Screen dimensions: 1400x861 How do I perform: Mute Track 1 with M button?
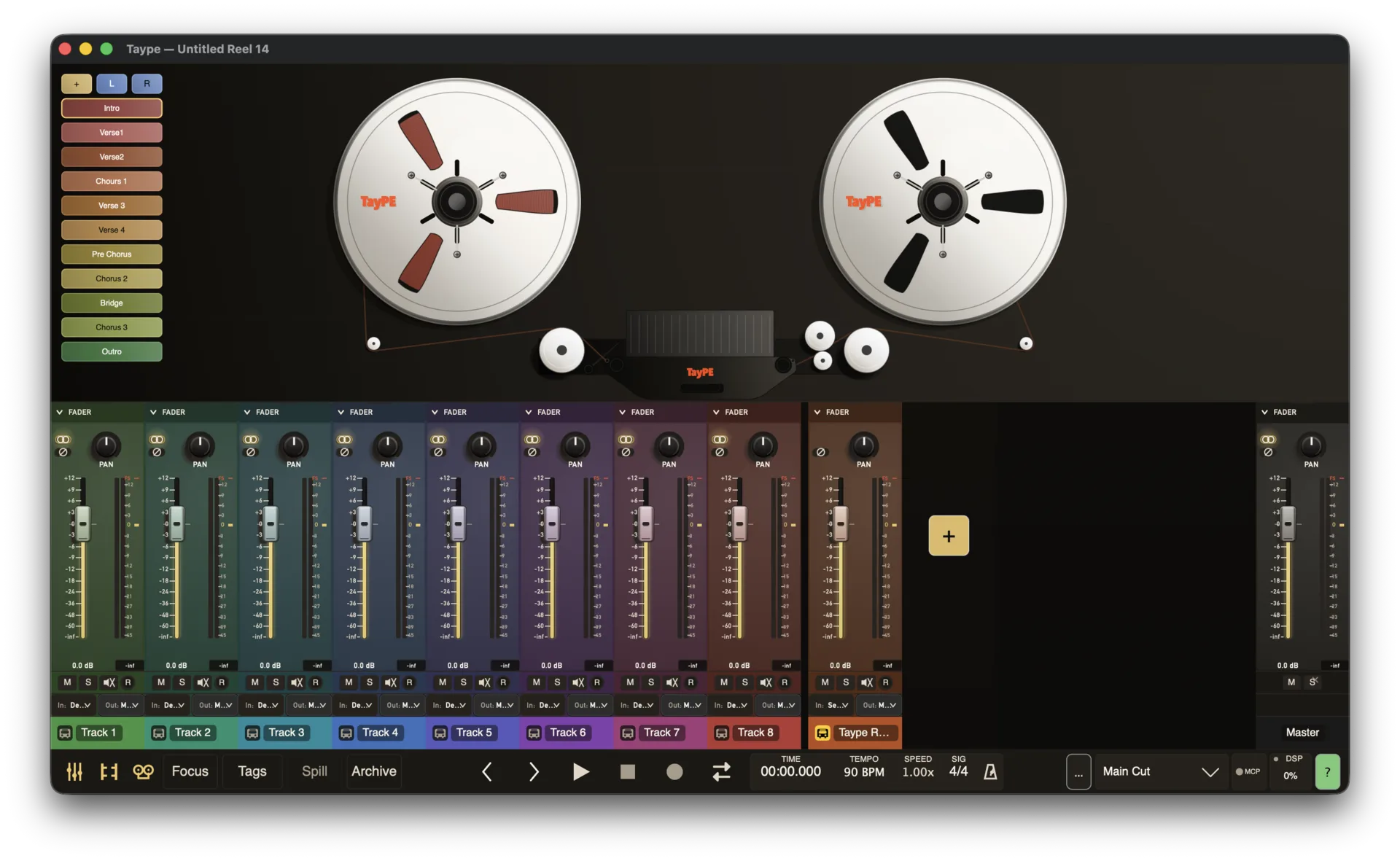pos(67,682)
